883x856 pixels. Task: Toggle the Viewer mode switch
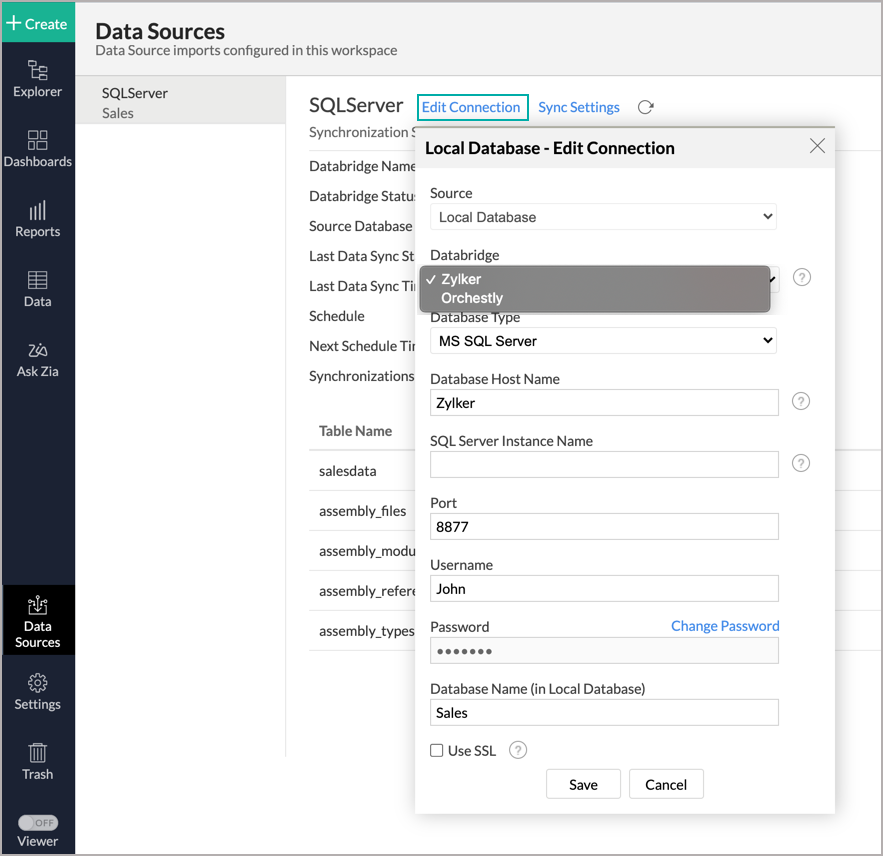point(38,822)
